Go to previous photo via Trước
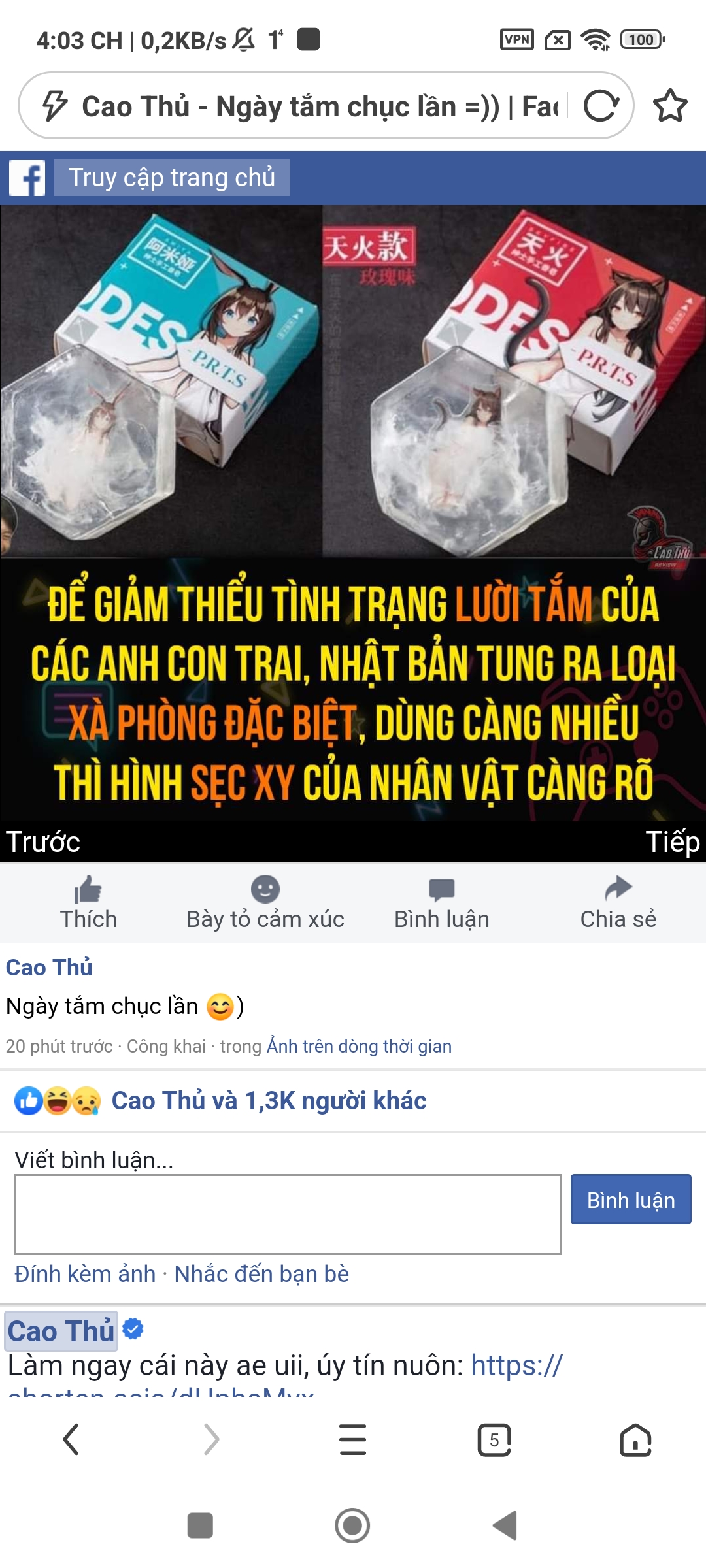Screen dimensions: 706x1568 pyautogui.click(x=43, y=842)
